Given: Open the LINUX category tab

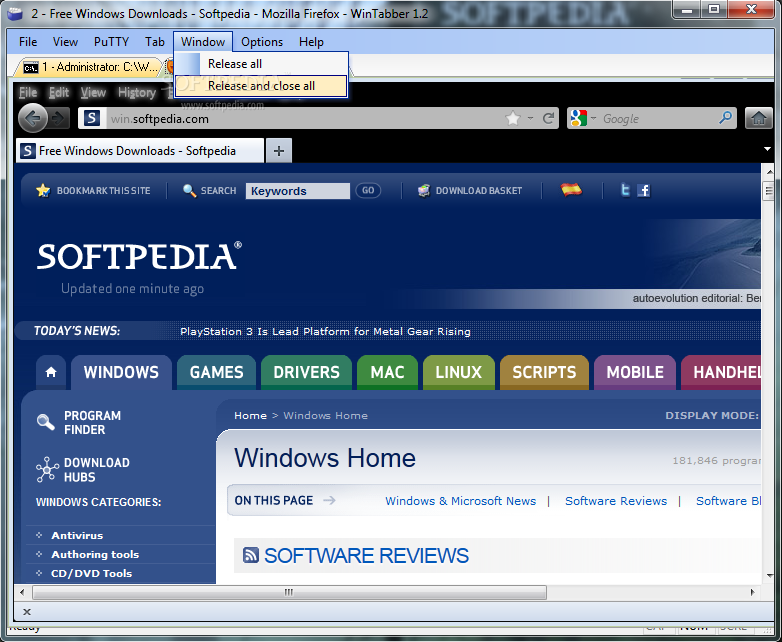Looking at the screenshot, I should pyautogui.click(x=459, y=372).
